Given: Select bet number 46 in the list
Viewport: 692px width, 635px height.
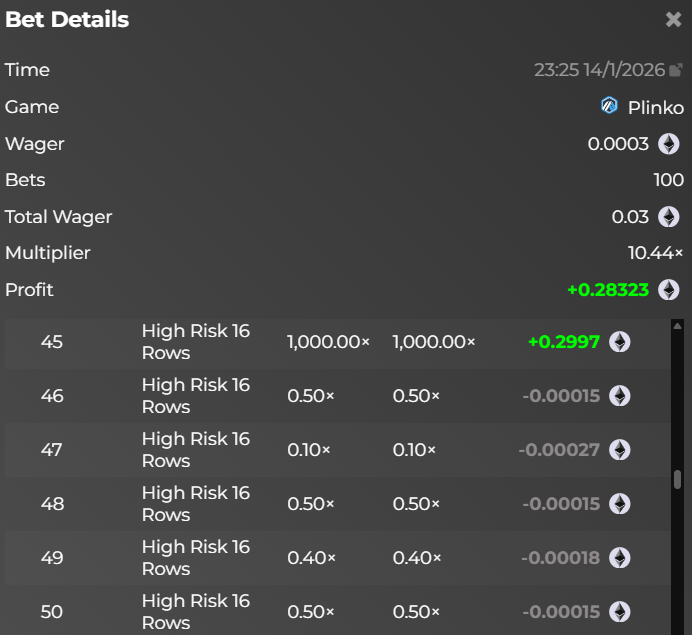Looking at the screenshot, I should coord(52,396).
